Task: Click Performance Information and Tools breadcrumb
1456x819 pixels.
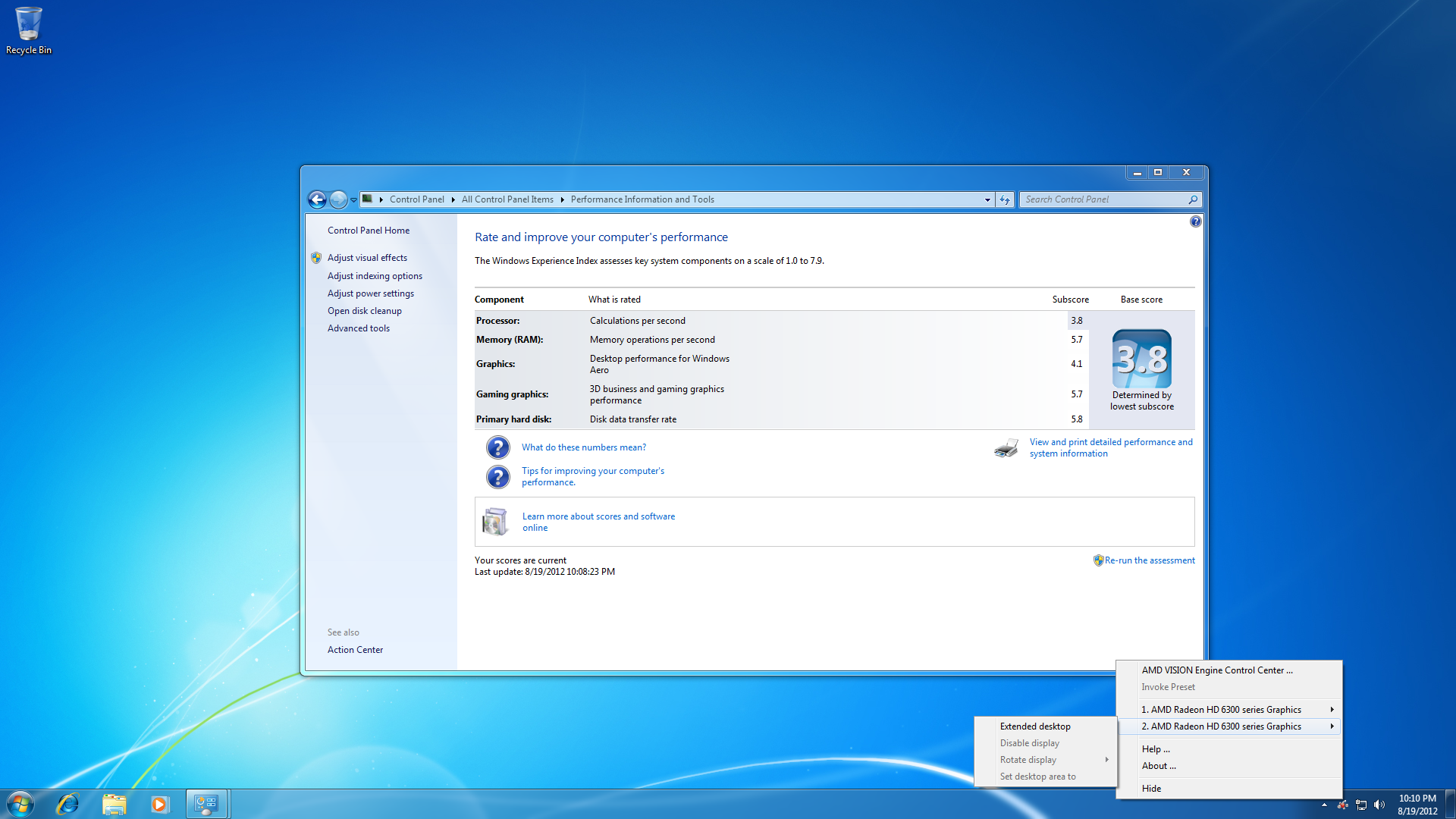Action: tap(642, 199)
